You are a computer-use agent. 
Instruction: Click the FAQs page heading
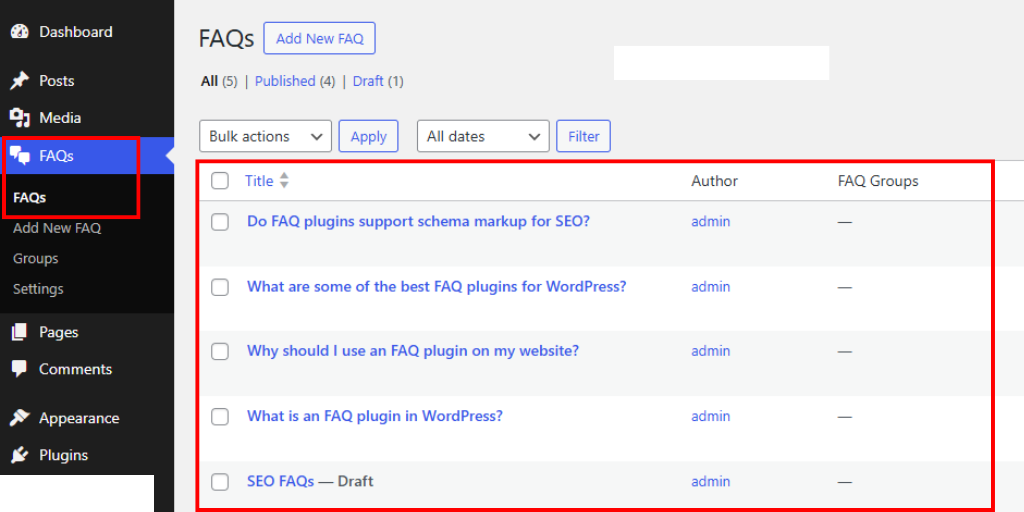pos(226,39)
